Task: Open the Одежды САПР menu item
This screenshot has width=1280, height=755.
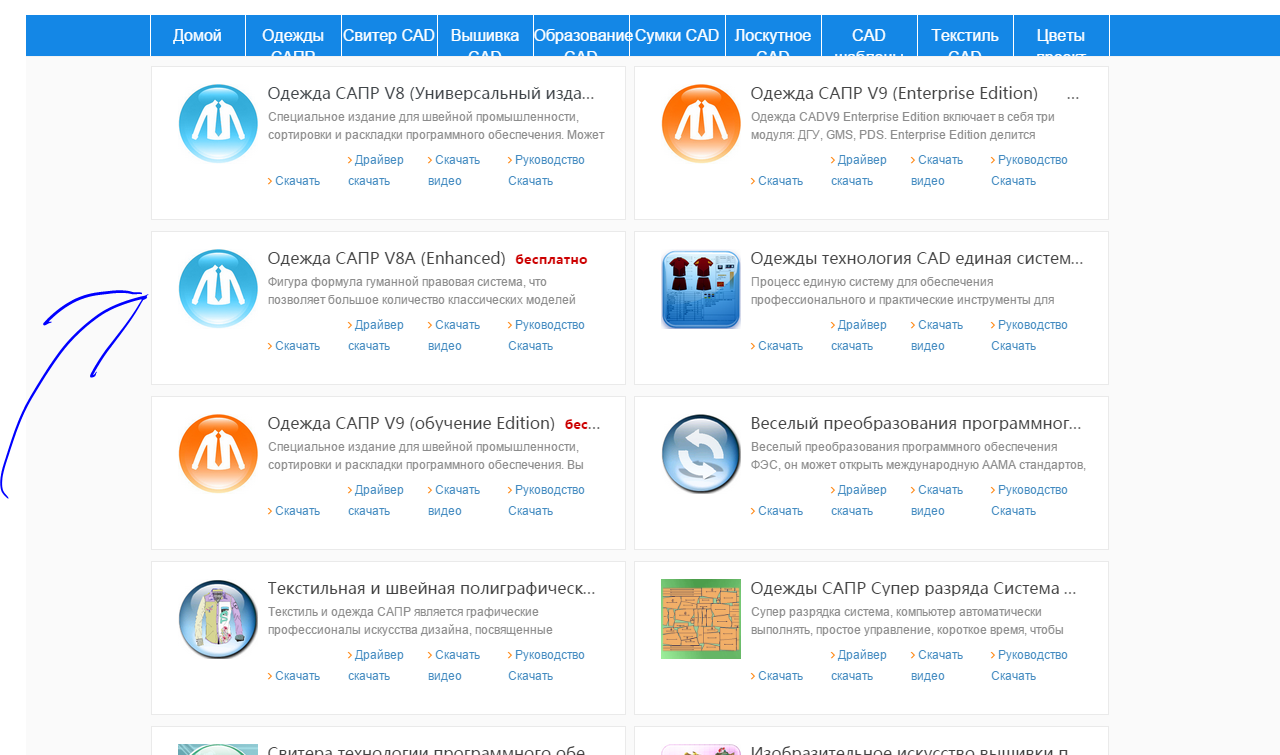Action: coord(293,36)
